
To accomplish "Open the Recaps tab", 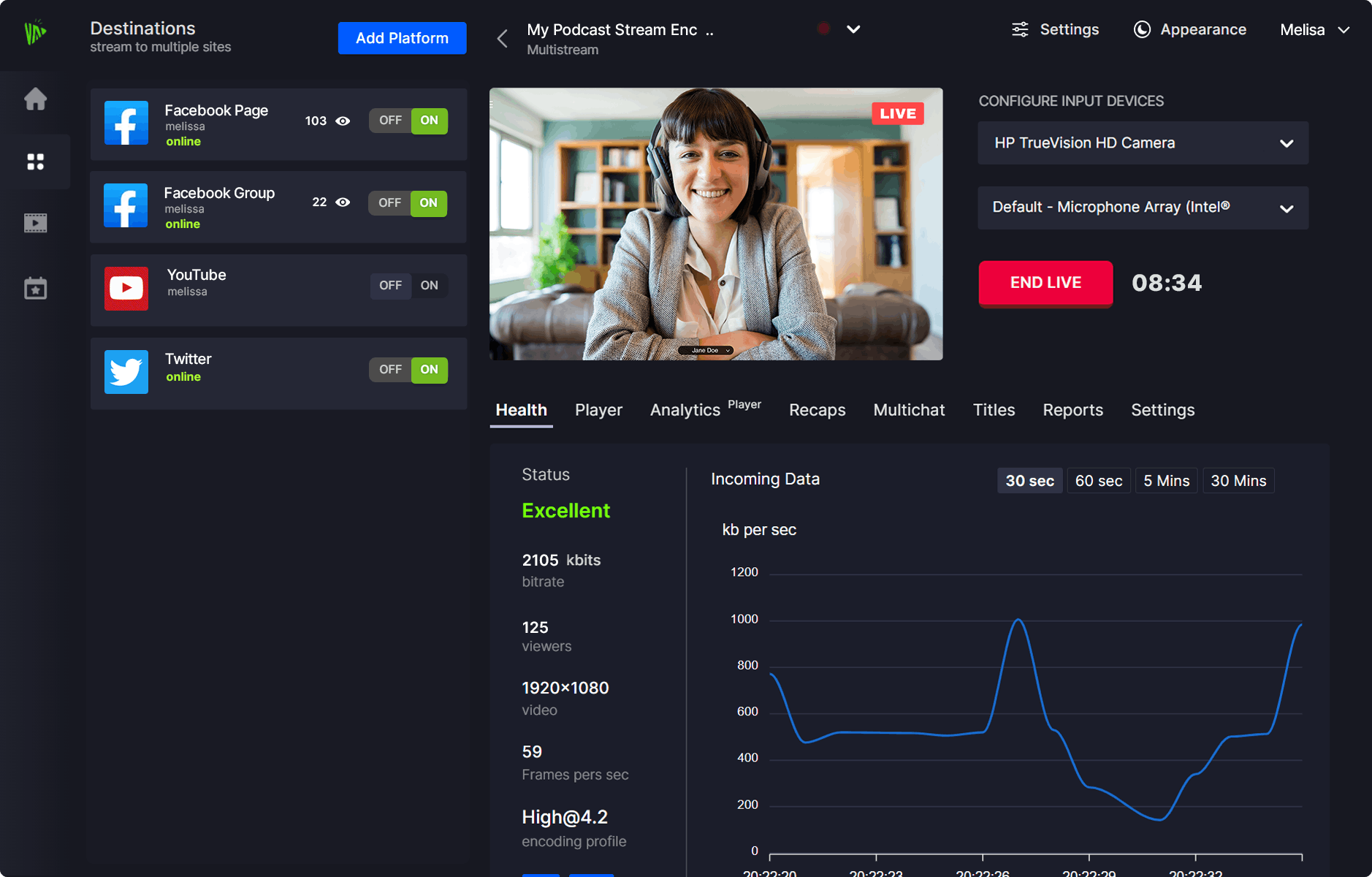I will point(817,410).
